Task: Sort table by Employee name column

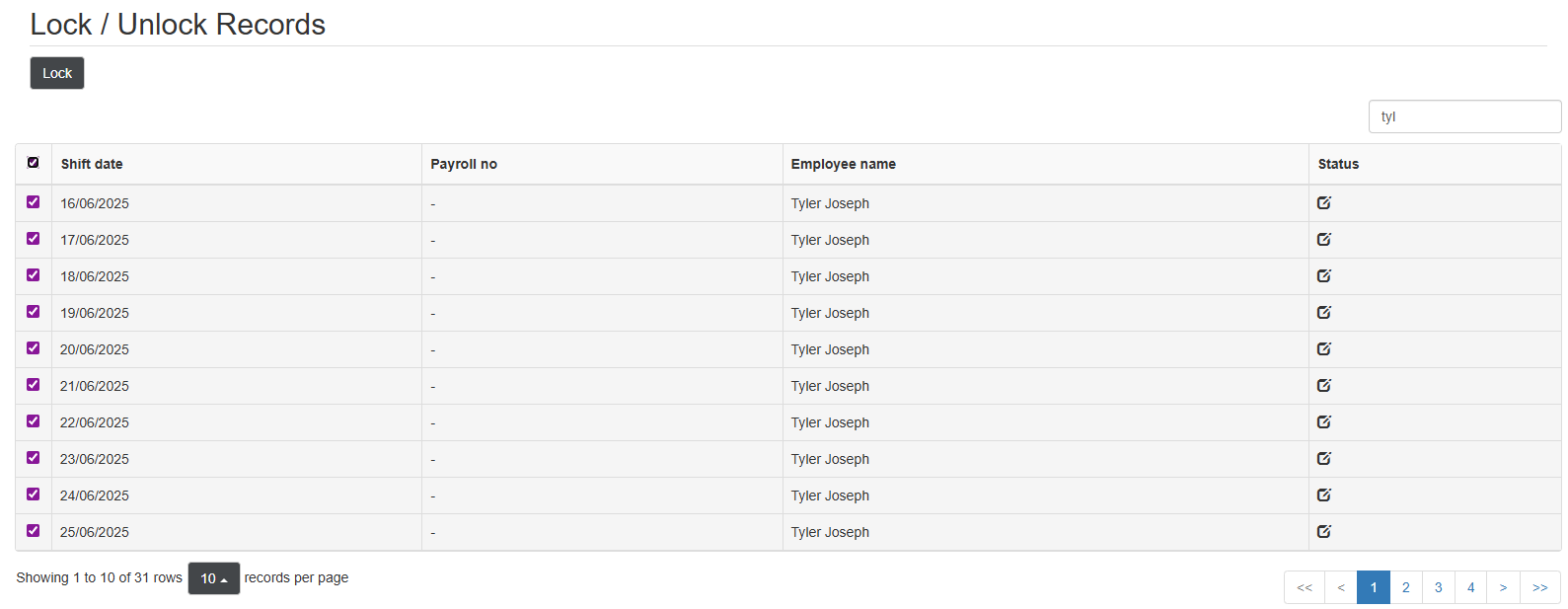Action: 843,164
